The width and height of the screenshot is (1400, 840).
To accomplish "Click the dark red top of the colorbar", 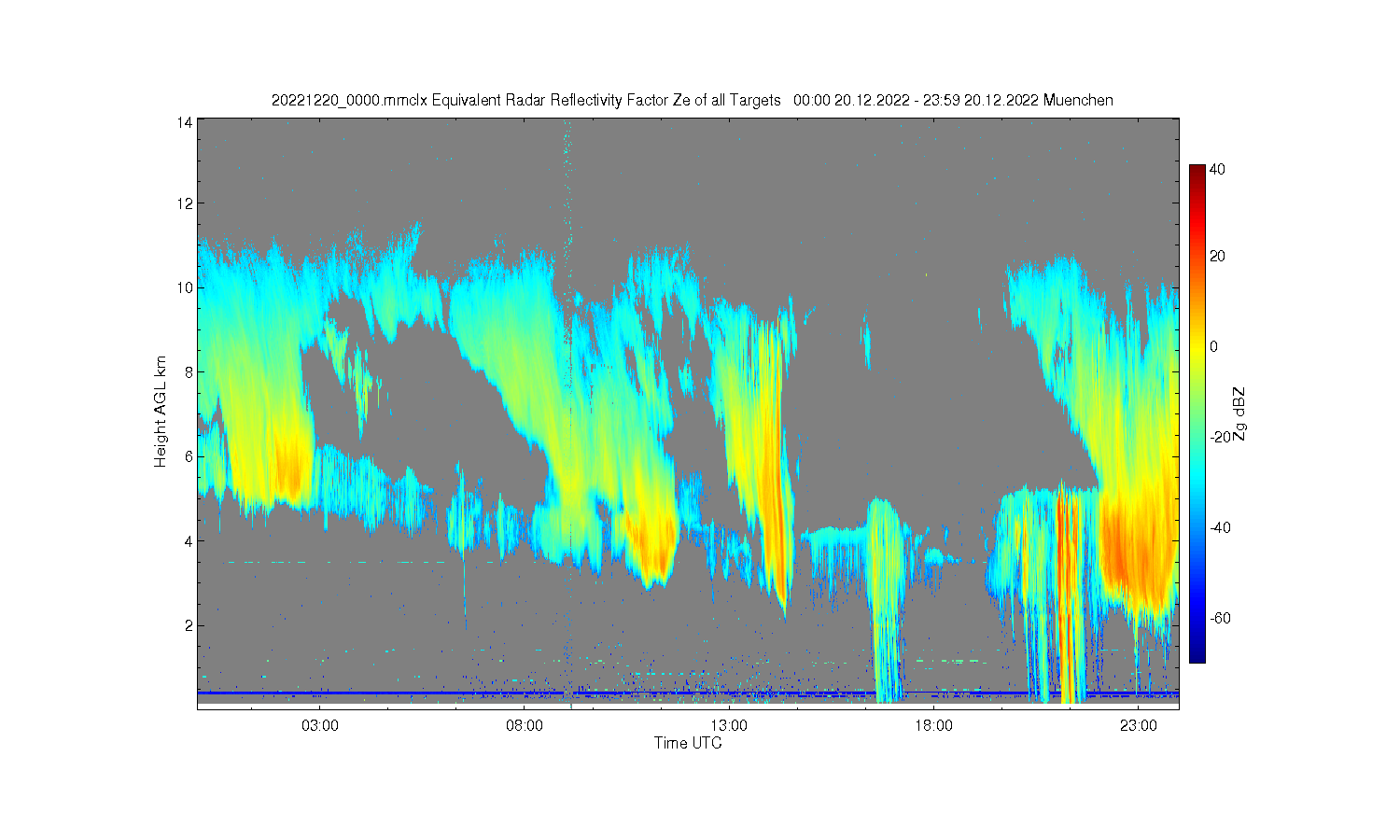I will point(1197,172).
